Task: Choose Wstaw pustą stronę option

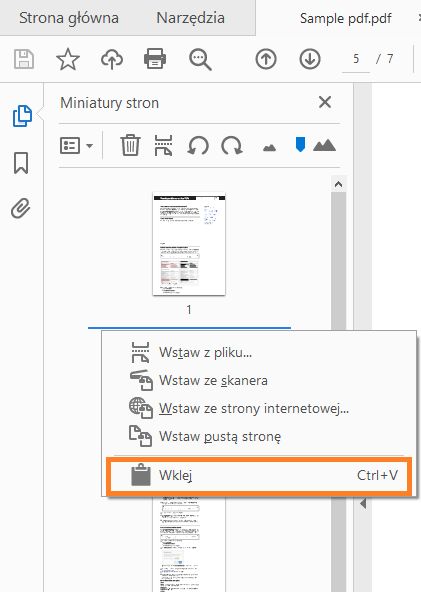Action: pos(259,436)
